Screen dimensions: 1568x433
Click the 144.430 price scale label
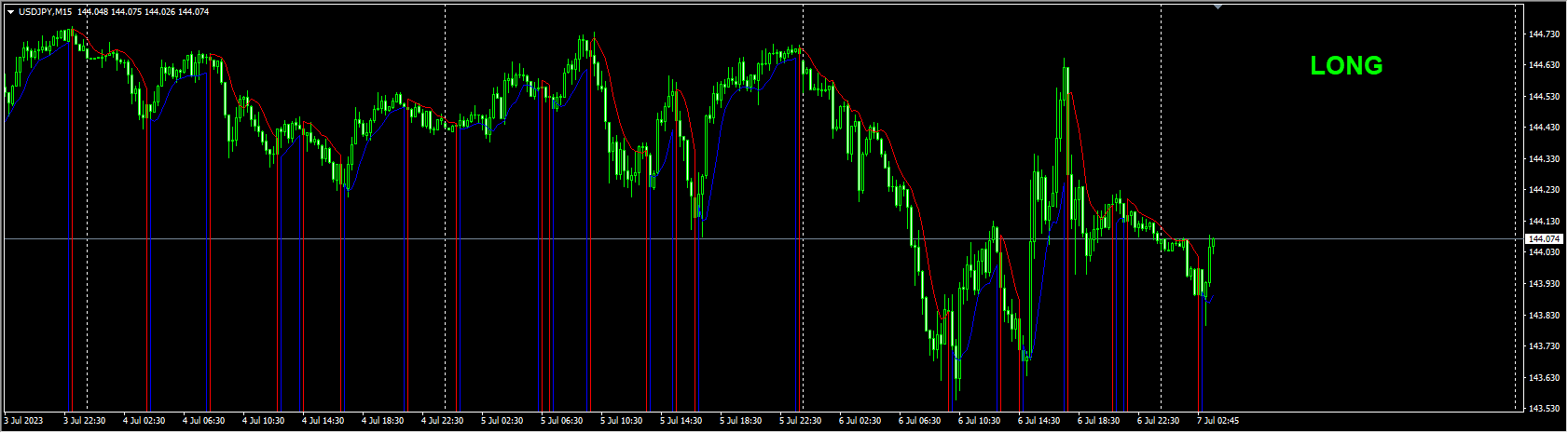pos(1544,128)
